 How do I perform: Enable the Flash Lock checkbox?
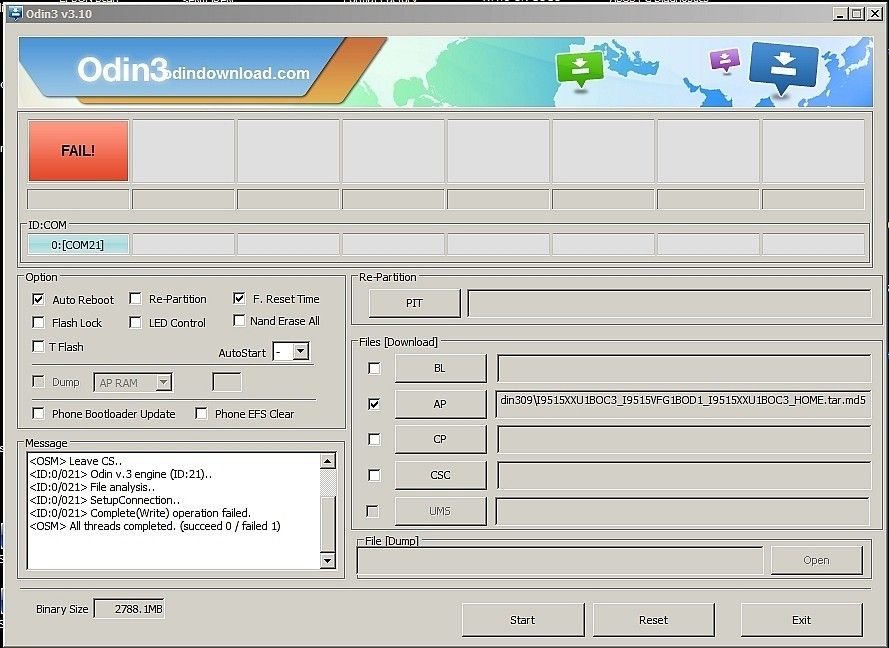(x=39, y=322)
